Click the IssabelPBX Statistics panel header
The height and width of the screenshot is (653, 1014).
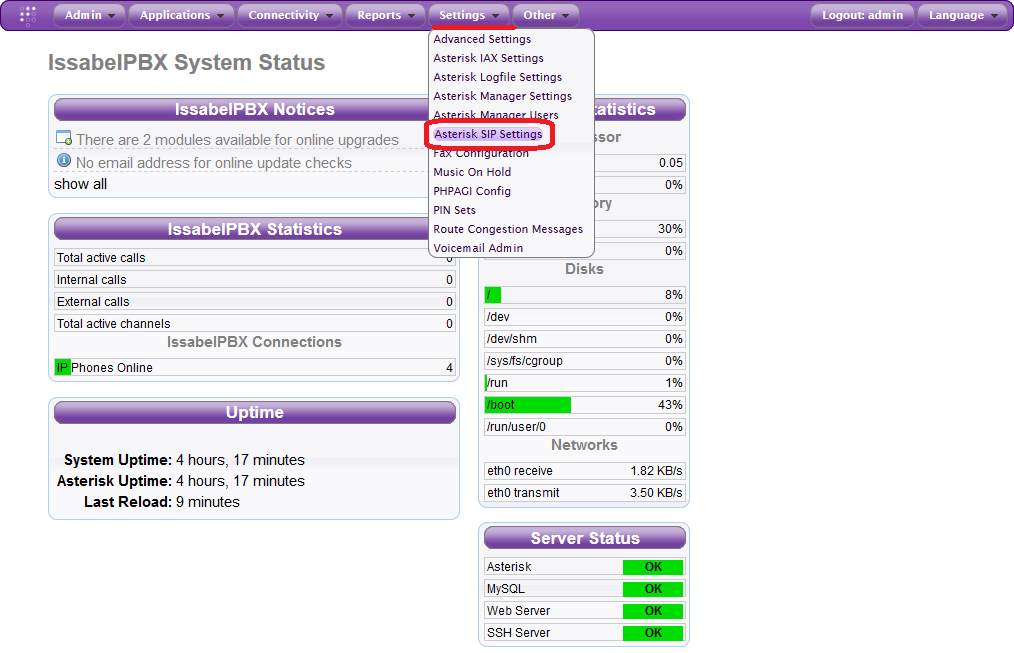[x=255, y=230]
